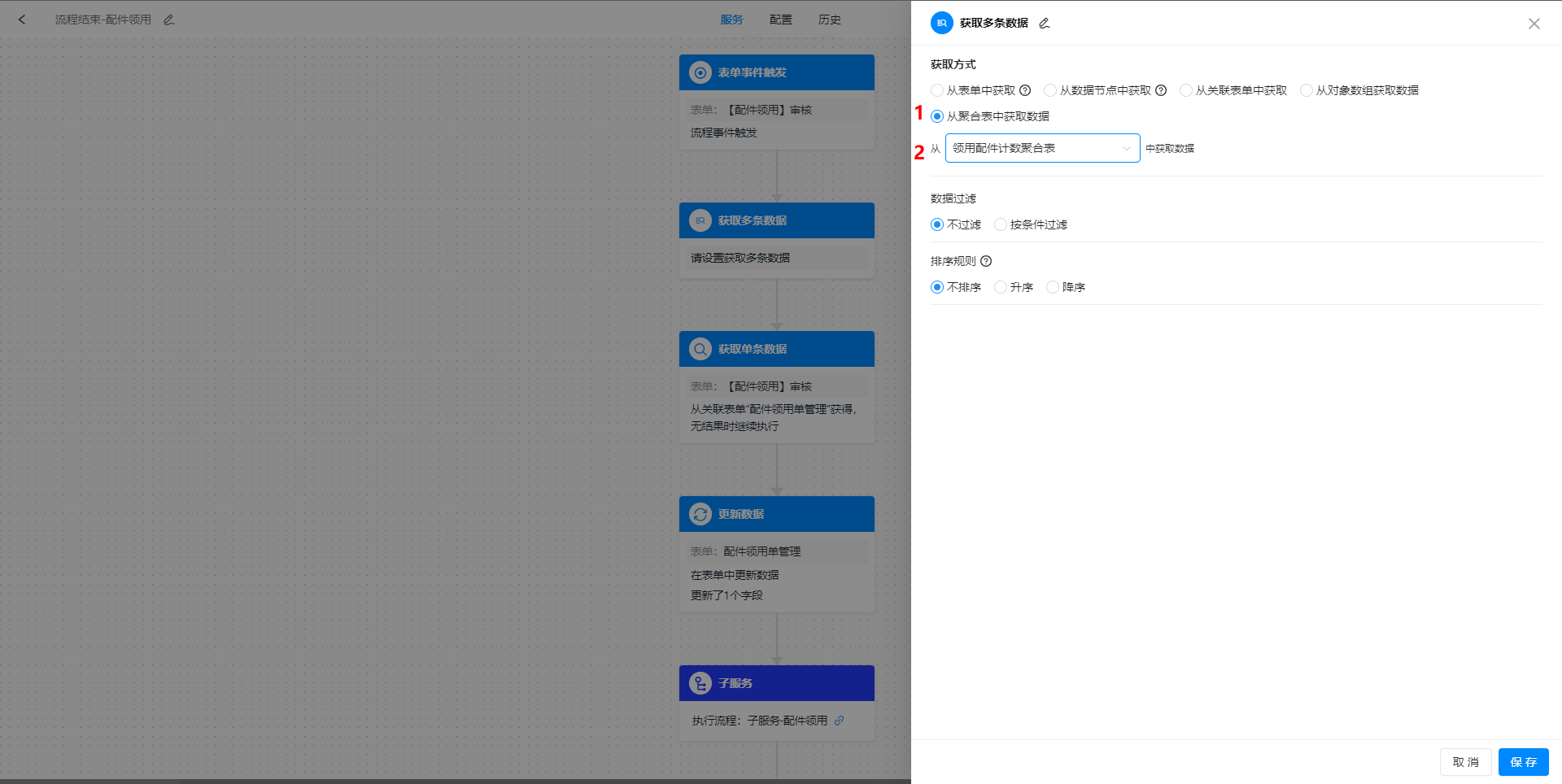Click the pencil icon beside 获取多条数据 panel title

tap(1044, 23)
